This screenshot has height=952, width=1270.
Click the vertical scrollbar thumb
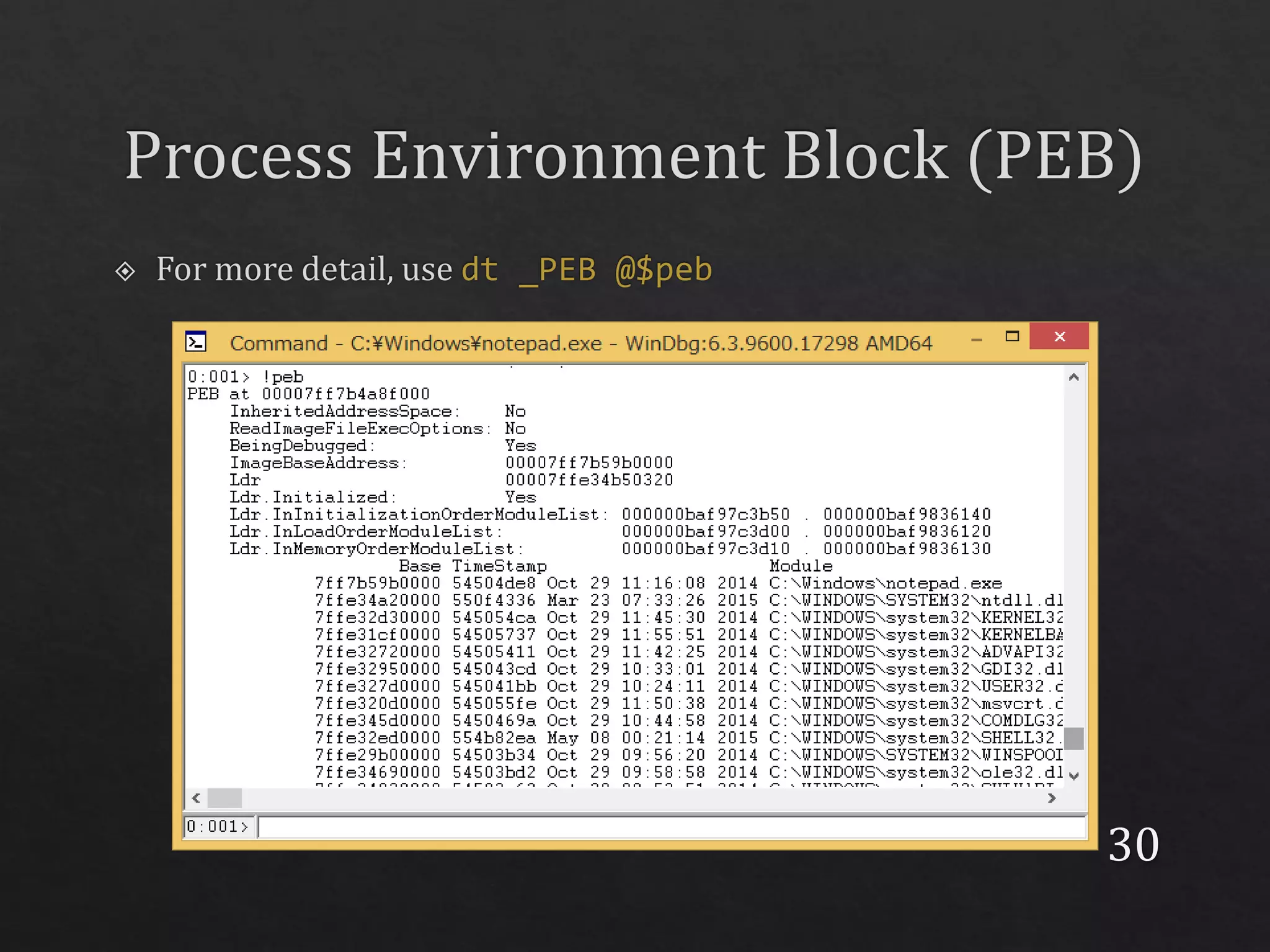(x=1074, y=738)
